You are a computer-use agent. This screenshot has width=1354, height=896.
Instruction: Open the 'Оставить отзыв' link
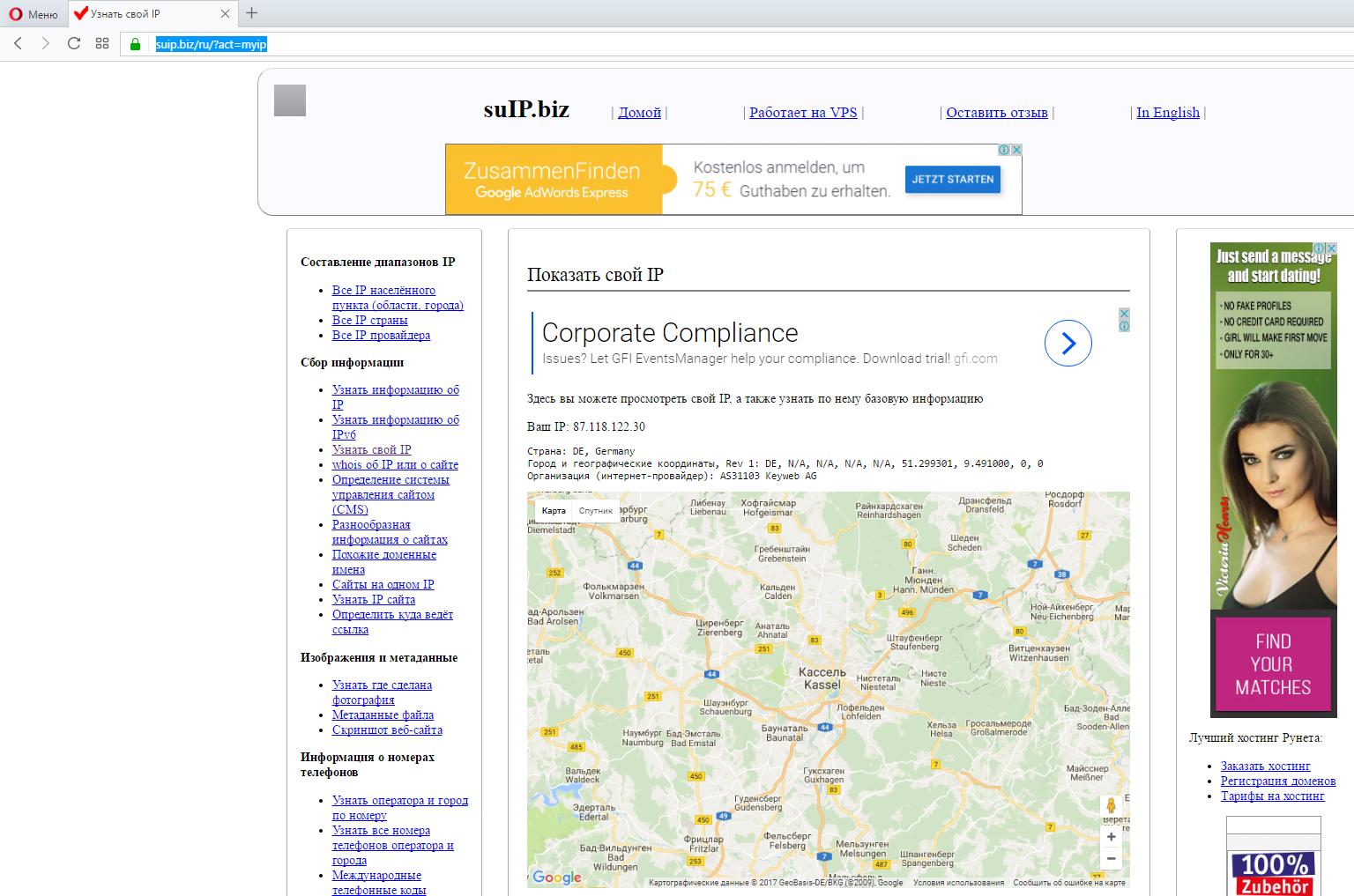pos(997,112)
